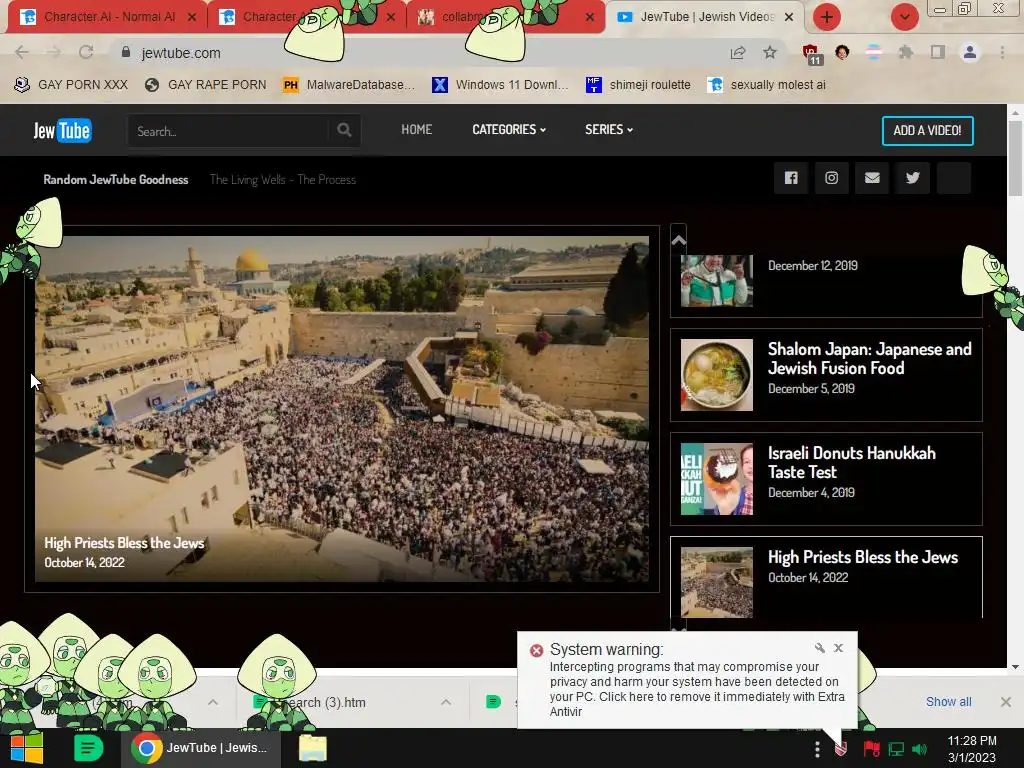Click the ramen bowl thumbnail

tap(716, 375)
